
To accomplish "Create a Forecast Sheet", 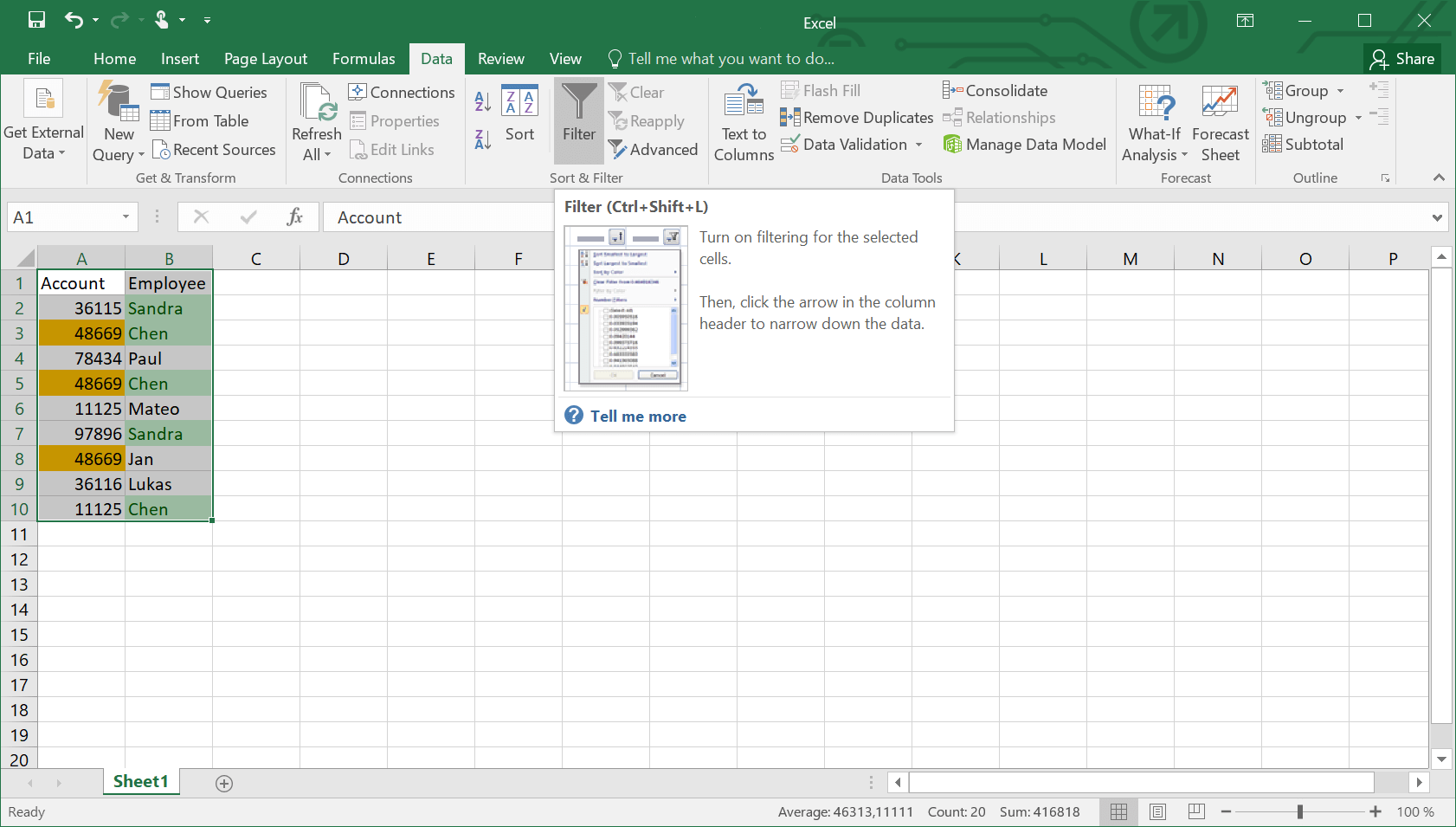I will (x=1221, y=121).
